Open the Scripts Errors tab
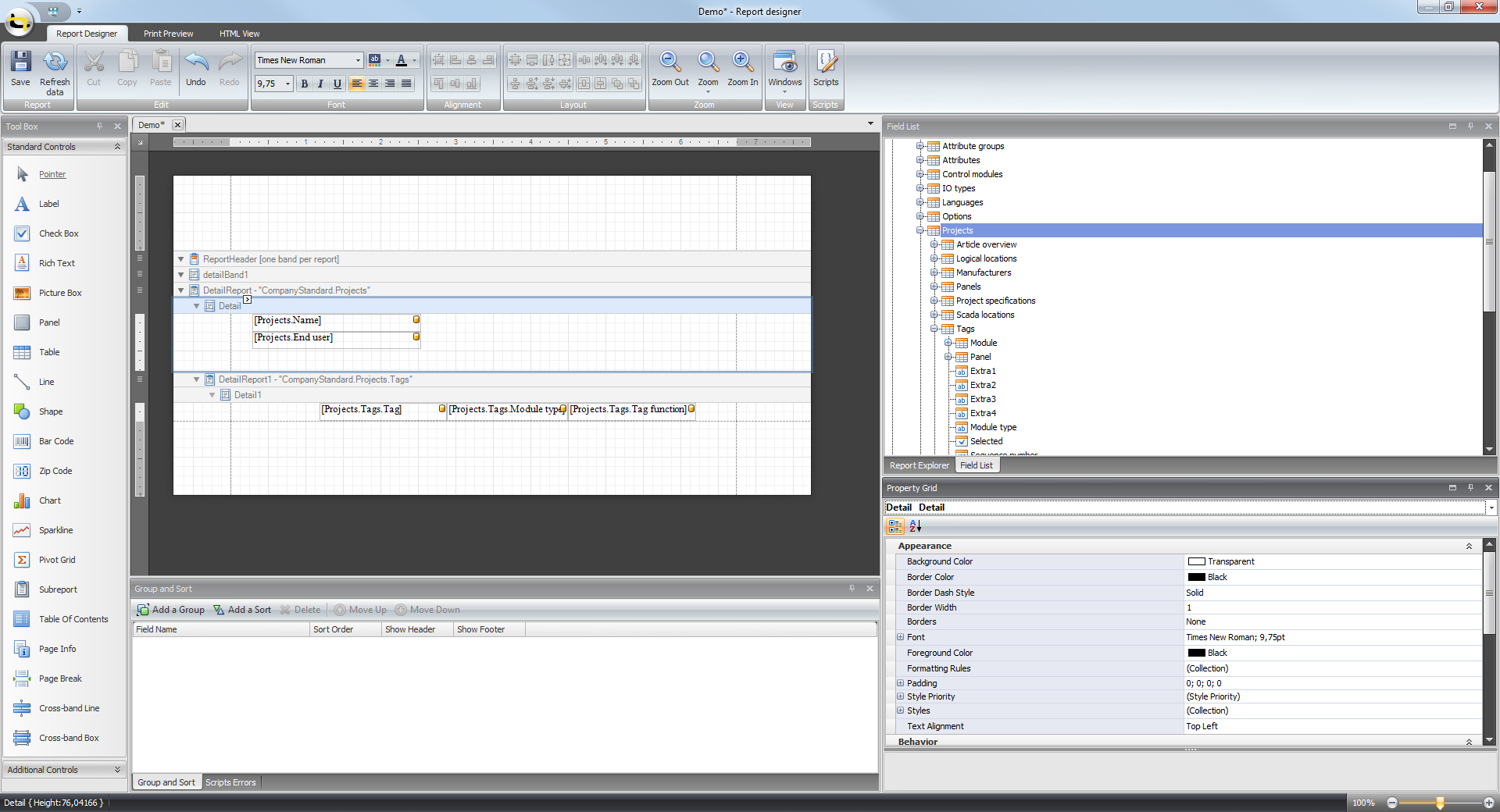 point(230,782)
